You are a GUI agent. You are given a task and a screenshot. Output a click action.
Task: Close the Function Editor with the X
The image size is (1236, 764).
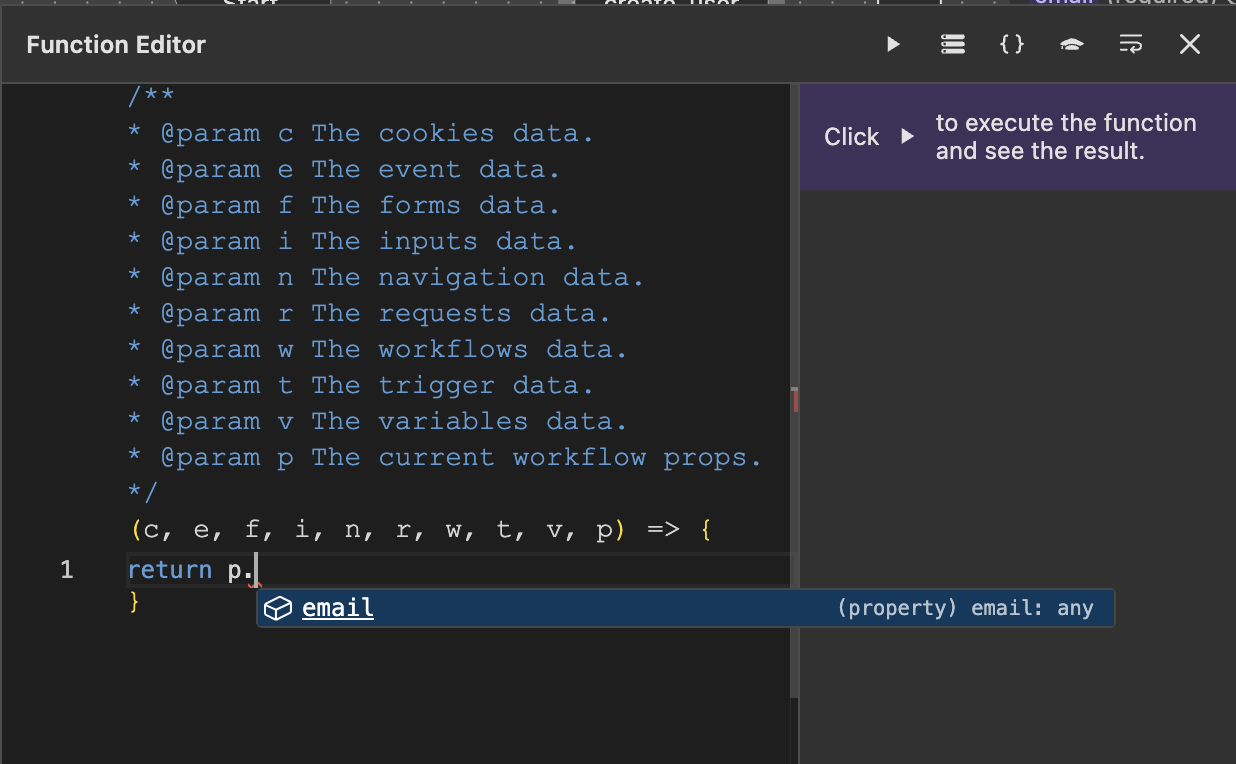click(1189, 44)
